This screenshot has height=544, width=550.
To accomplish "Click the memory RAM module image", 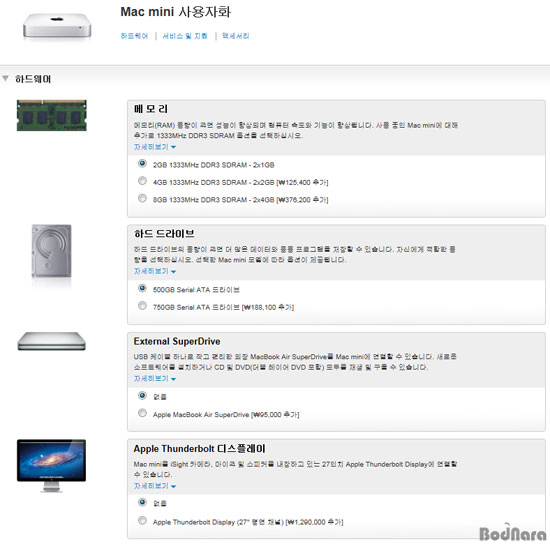I will [x=52, y=115].
